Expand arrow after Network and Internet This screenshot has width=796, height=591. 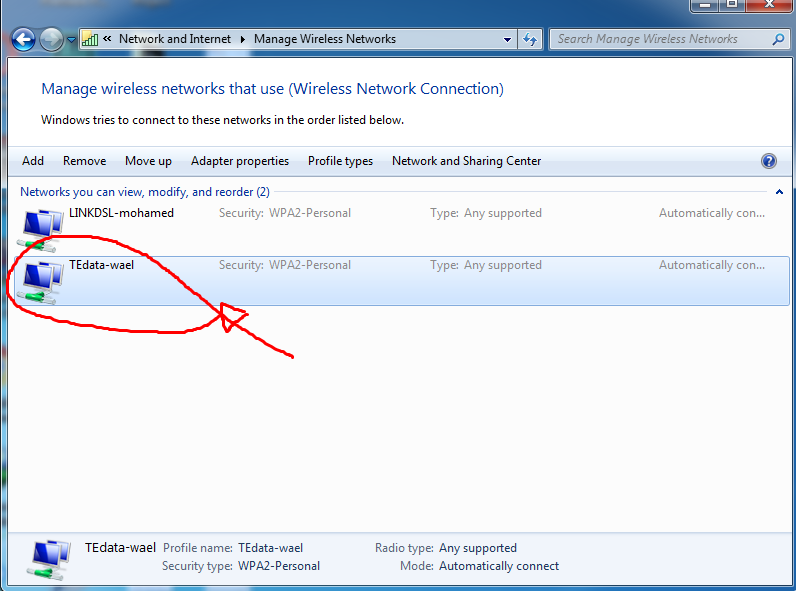click(243, 39)
